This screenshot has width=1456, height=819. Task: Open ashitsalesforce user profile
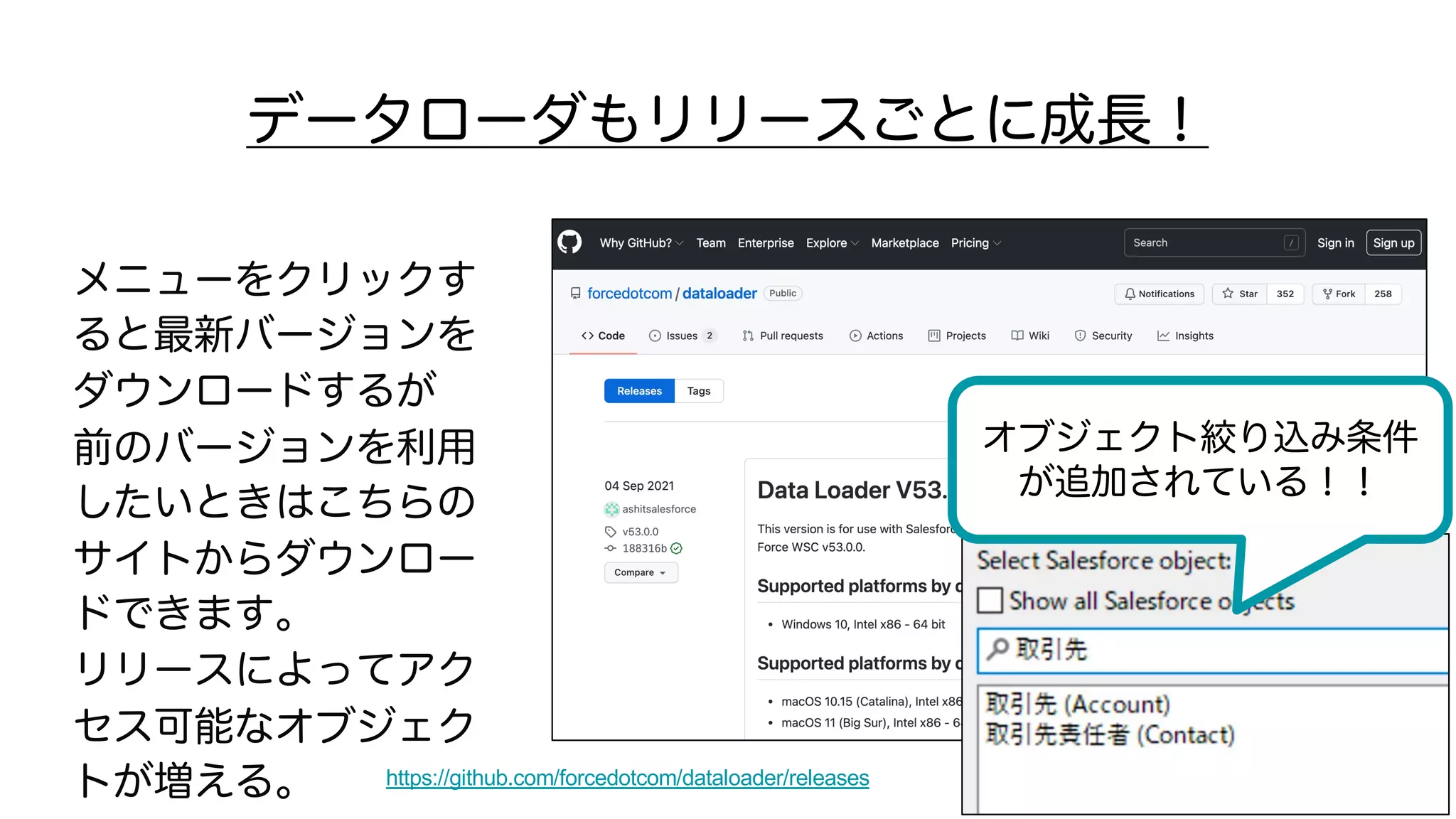[659, 509]
